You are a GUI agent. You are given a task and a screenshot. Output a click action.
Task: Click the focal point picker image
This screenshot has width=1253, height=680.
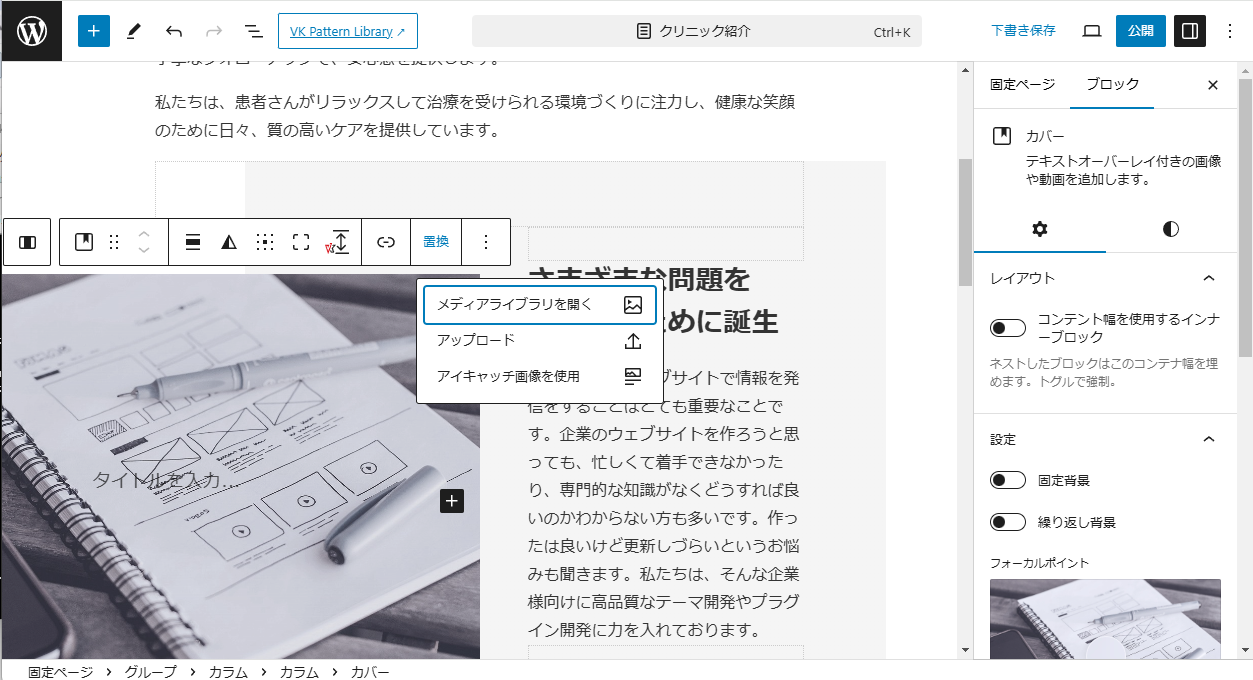pos(1105,618)
